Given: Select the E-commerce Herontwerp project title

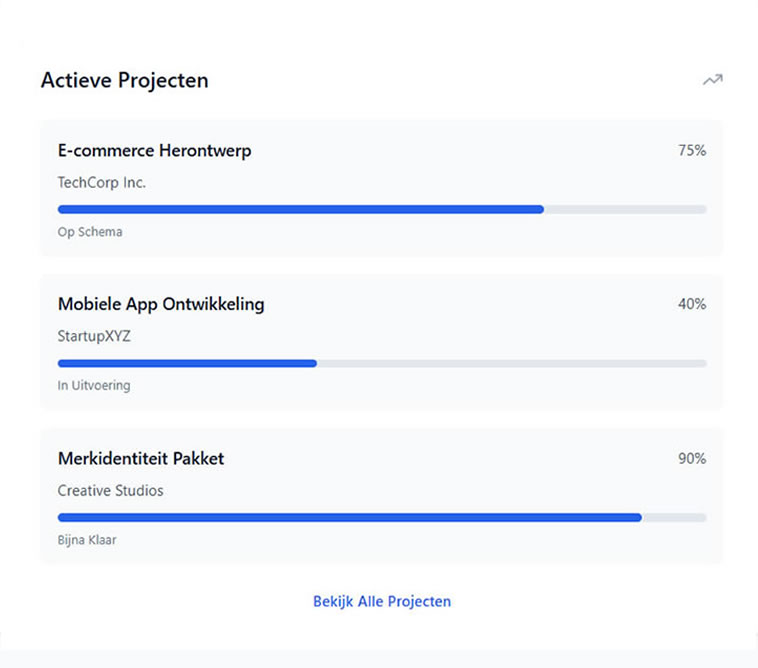Looking at the screenshot, I should coord(155,151).
